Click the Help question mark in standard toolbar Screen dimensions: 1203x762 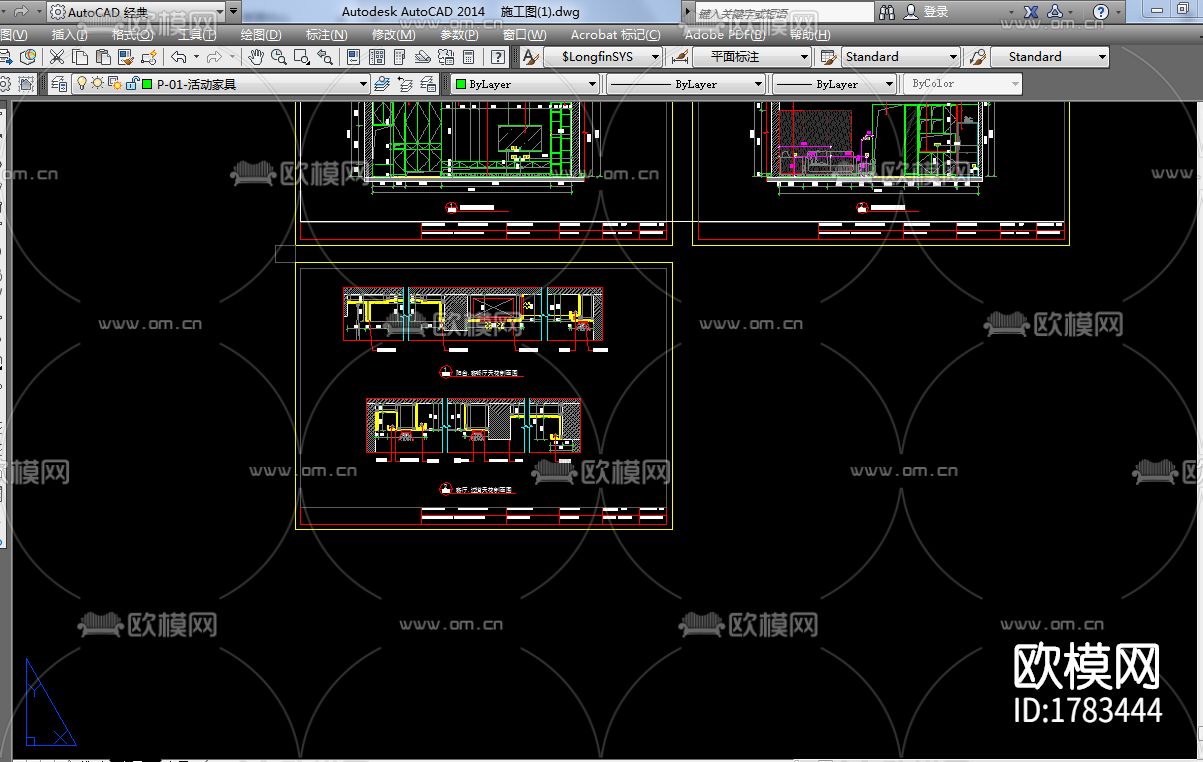click(x=497, y=57)
